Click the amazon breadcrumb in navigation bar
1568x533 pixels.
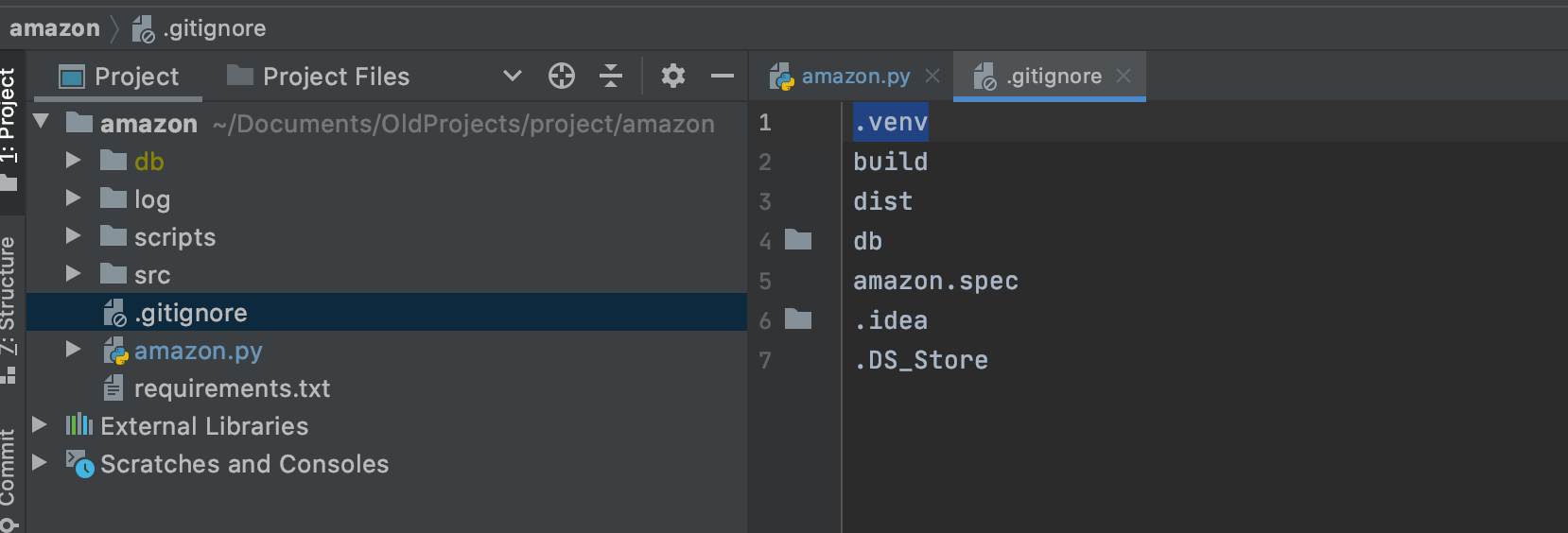(55, 28)
